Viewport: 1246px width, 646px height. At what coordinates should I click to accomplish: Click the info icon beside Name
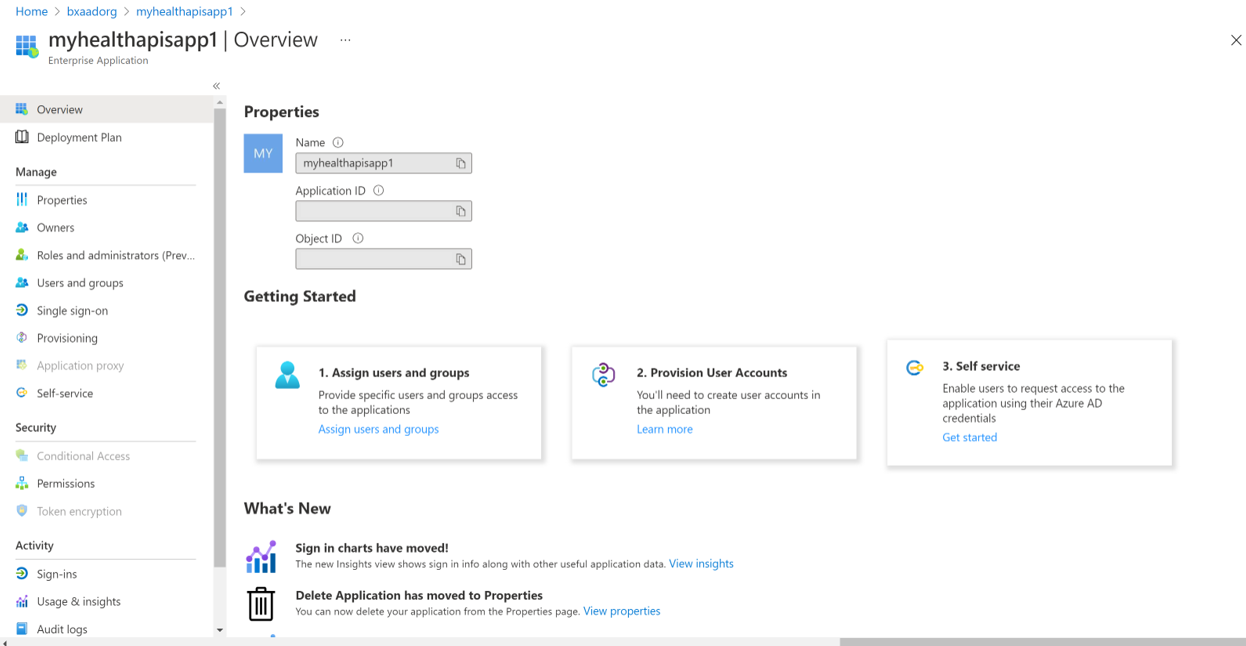338,143
